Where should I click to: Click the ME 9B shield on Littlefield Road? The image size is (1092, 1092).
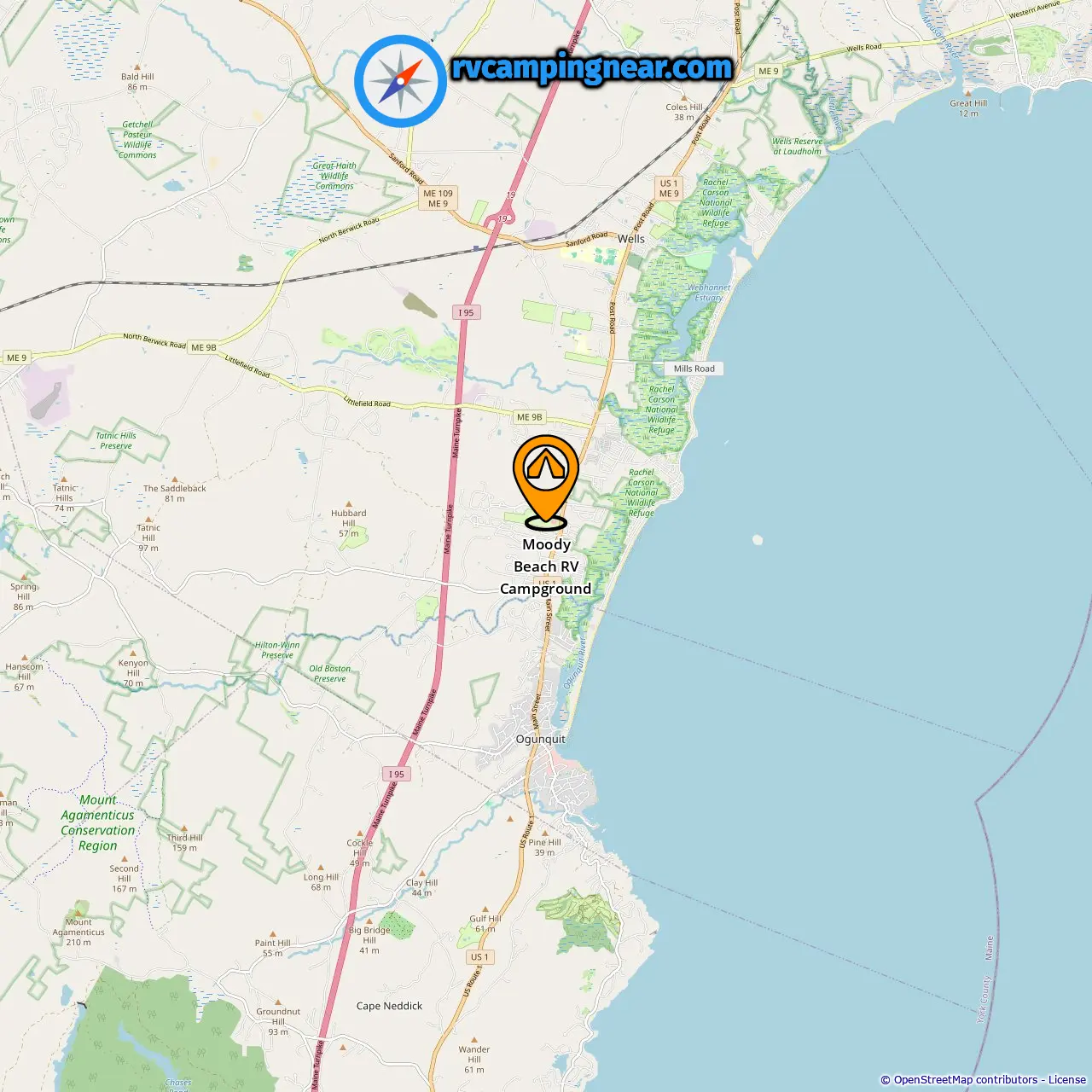[530, 417]
